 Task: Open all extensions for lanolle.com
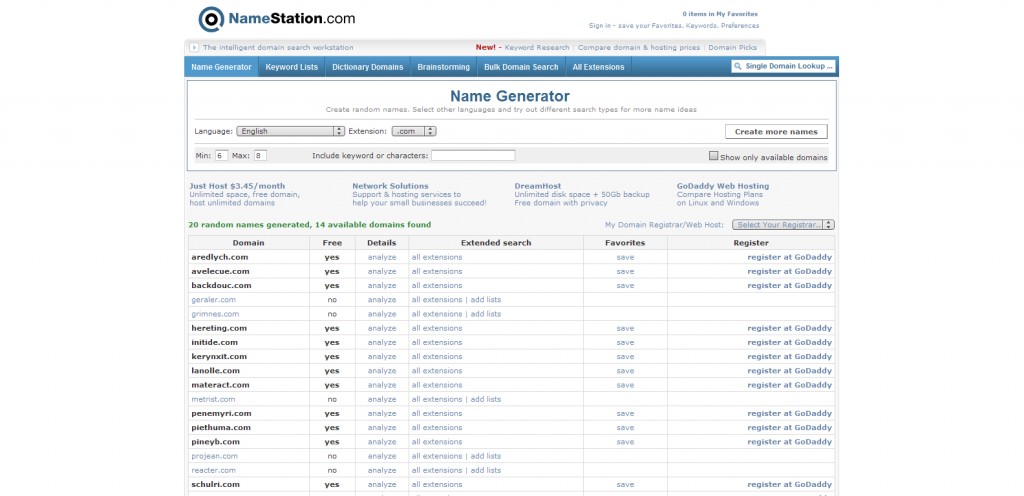click(437, 371)
